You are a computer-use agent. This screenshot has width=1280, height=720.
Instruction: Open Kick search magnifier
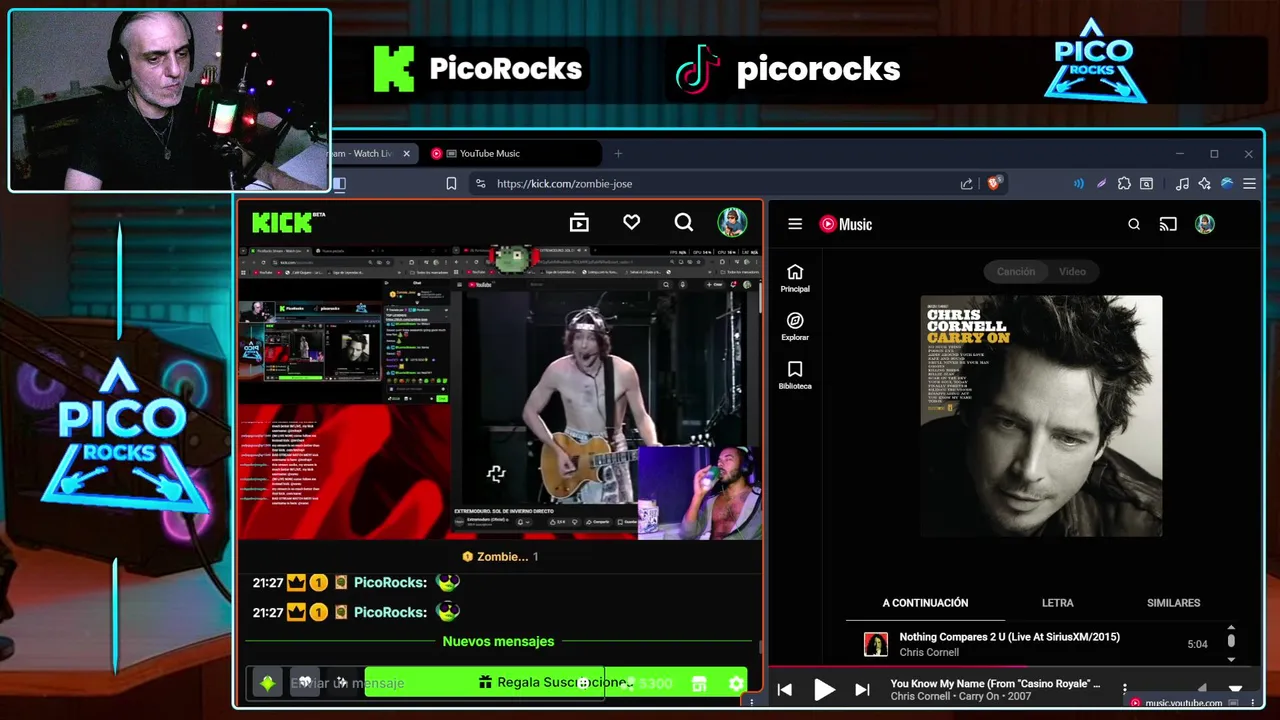[683, 222]
